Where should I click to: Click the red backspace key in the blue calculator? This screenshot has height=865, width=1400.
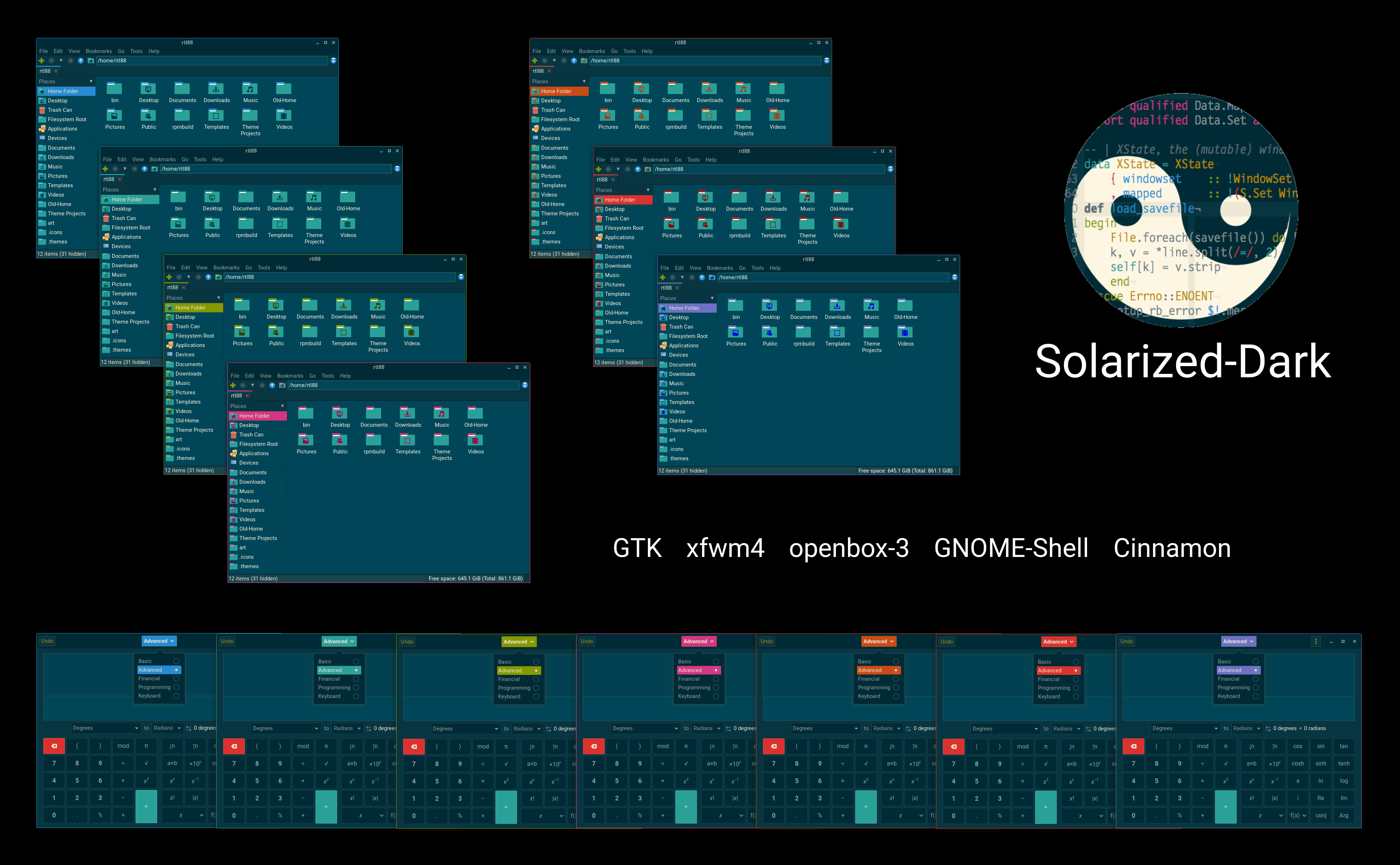[x=54, y=746]
